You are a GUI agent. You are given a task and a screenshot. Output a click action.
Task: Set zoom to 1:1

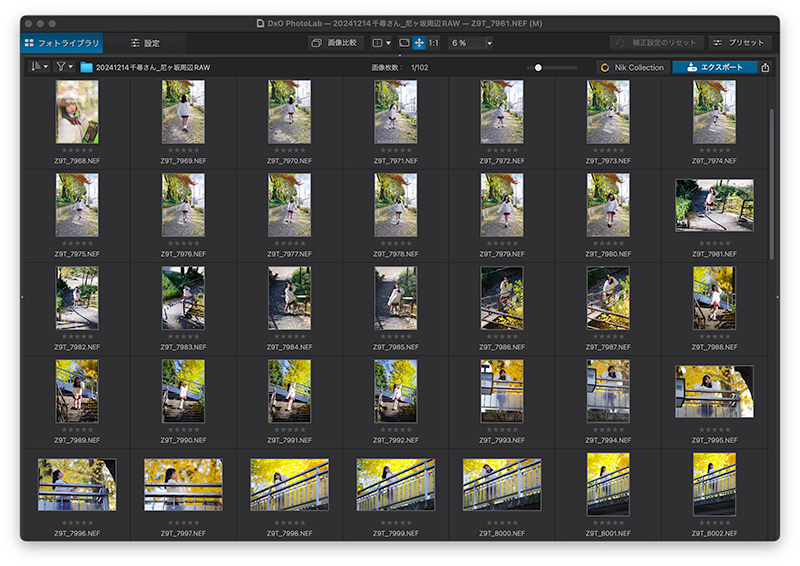(x=434, y=43)
